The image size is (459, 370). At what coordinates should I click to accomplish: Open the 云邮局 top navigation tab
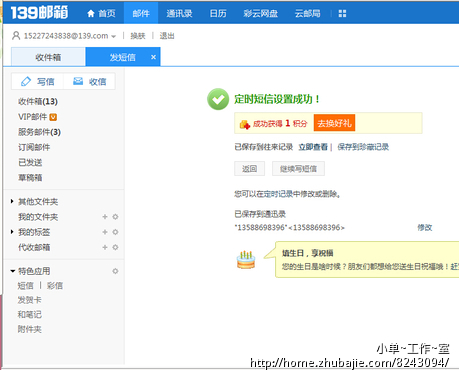[x=308, y=13]
